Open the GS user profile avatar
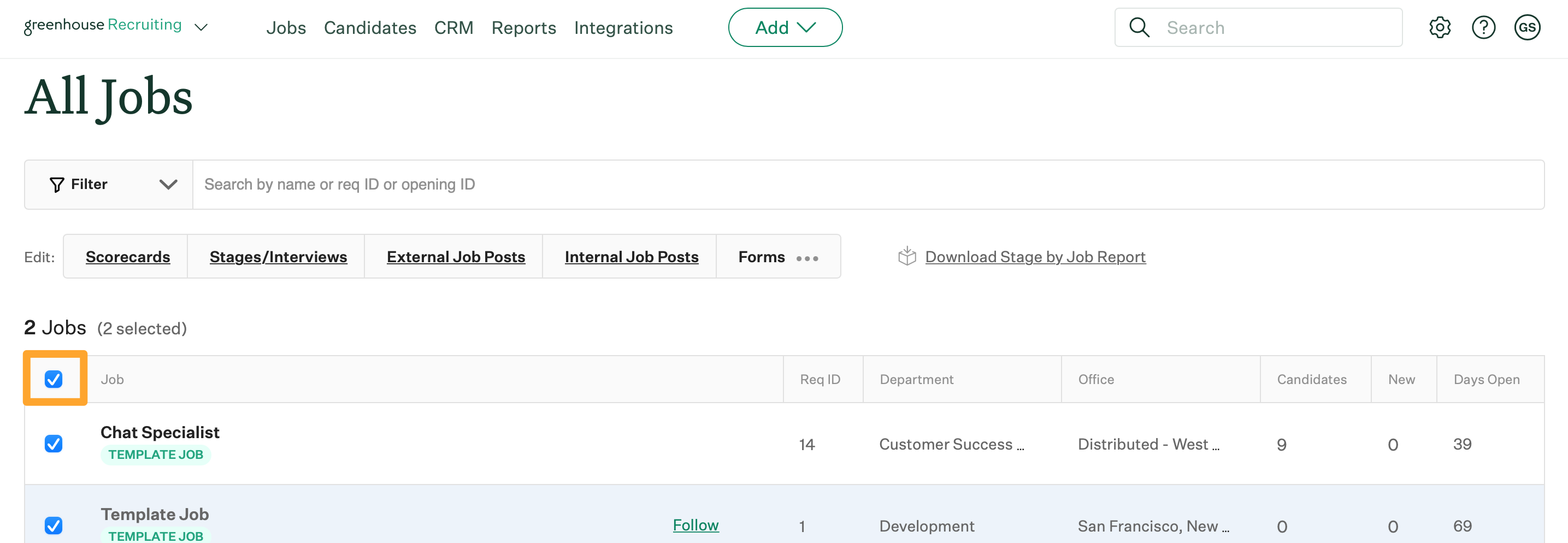The height and width of the screenshot is (543, 1568). click(x=1526, y=27)
